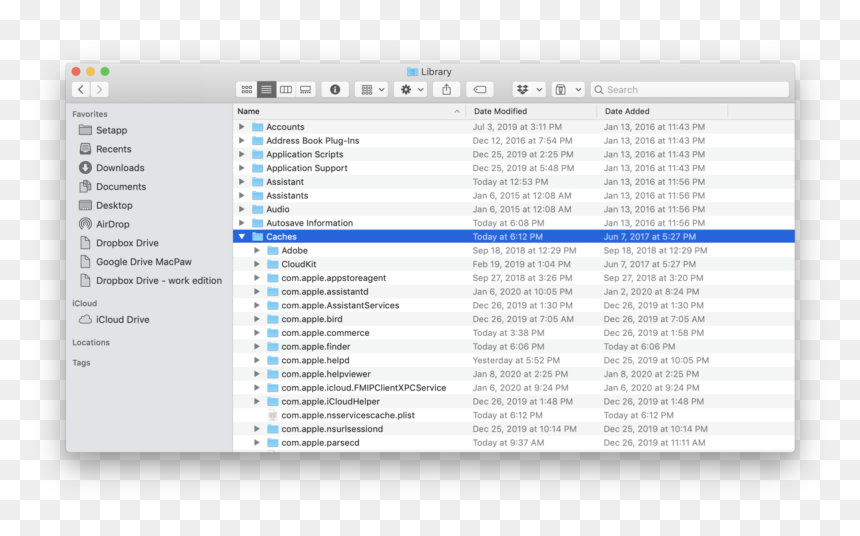Open Setapp in the sidebar
The width and height of the screenshot is (860, 536).
[x=111, y=130]
